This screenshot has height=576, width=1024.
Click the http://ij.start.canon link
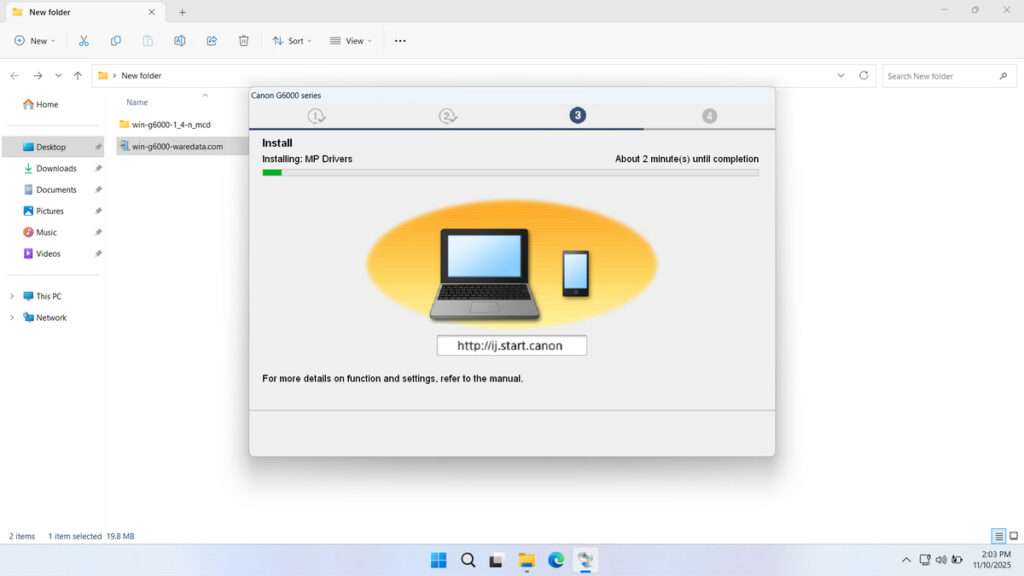(511, 345)
